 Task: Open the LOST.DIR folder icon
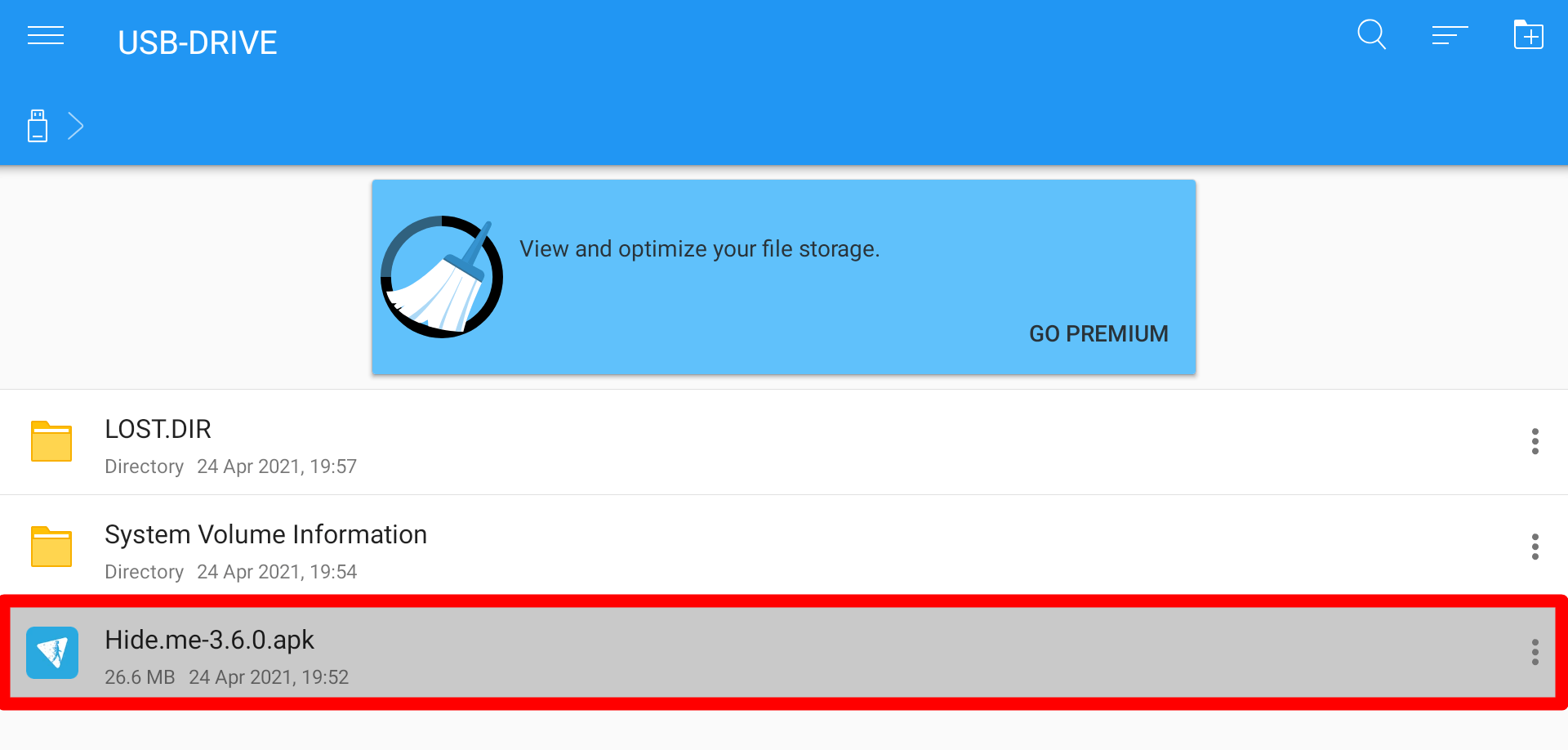51,441
